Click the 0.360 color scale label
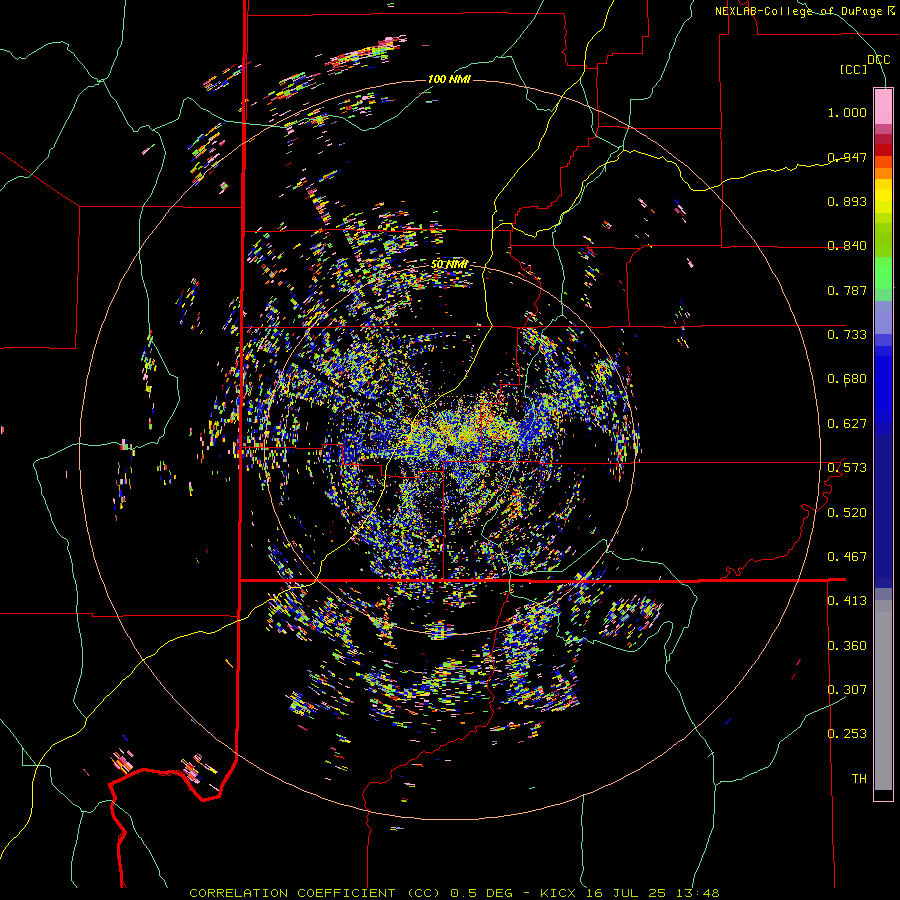 point(847,645)
